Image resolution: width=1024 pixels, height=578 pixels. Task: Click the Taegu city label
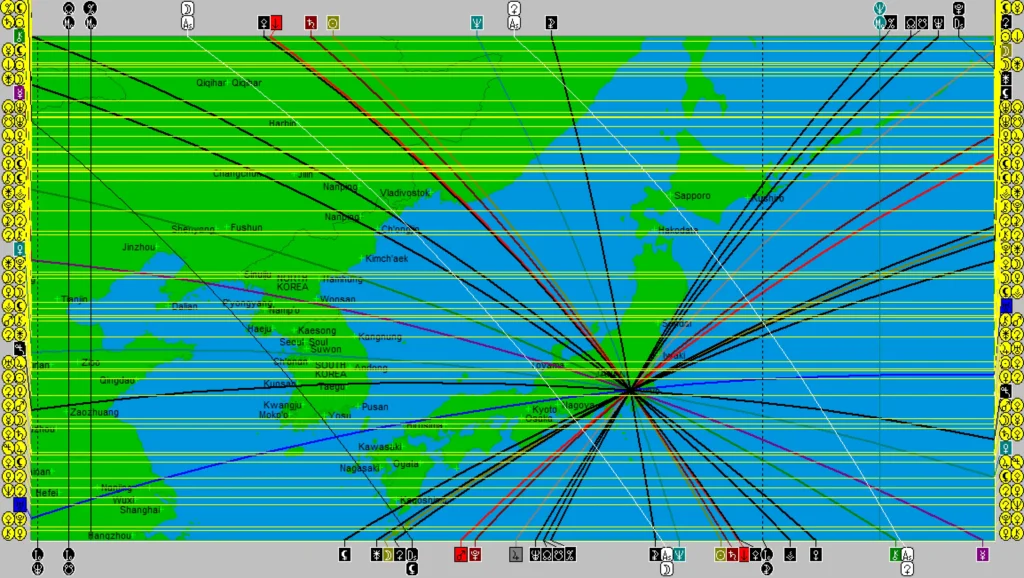(331, 387)
